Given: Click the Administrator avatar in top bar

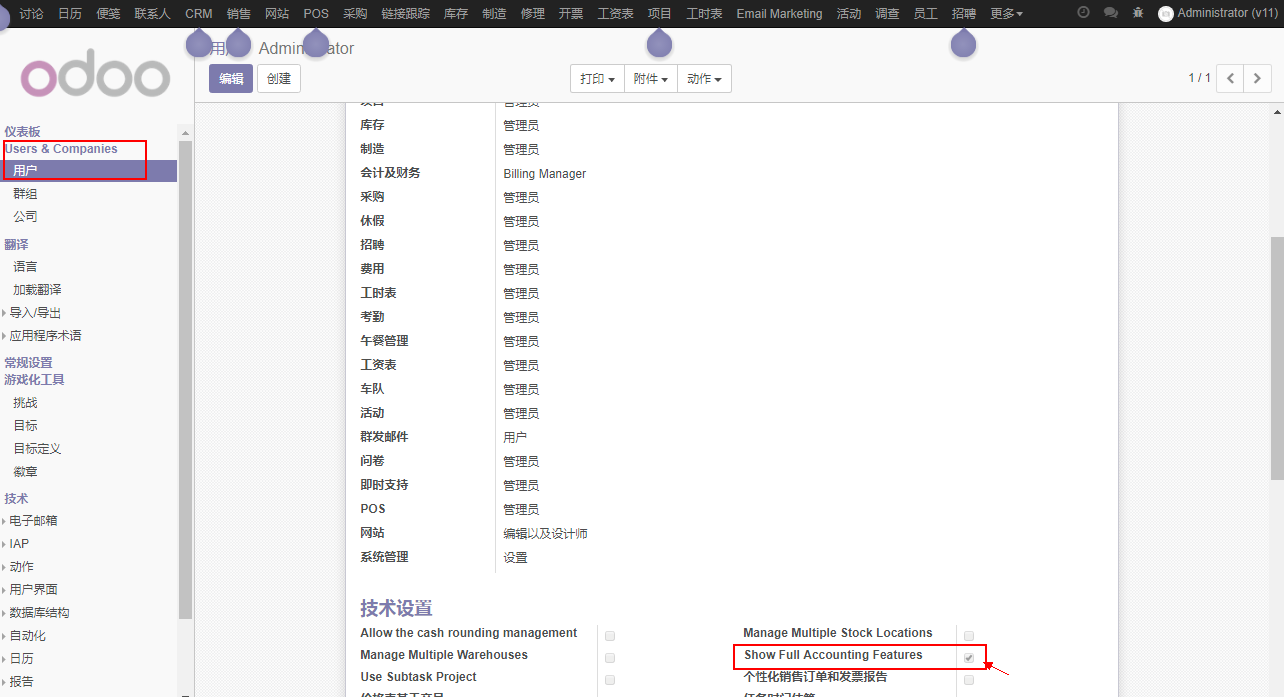Looking at the screenshot, I should [x=1165, y=14].
